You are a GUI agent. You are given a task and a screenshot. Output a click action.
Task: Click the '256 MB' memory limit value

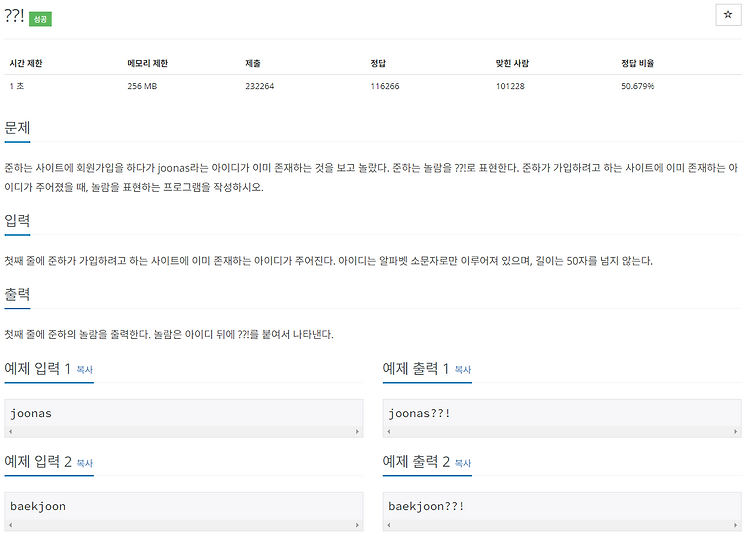tap(142, 86)
